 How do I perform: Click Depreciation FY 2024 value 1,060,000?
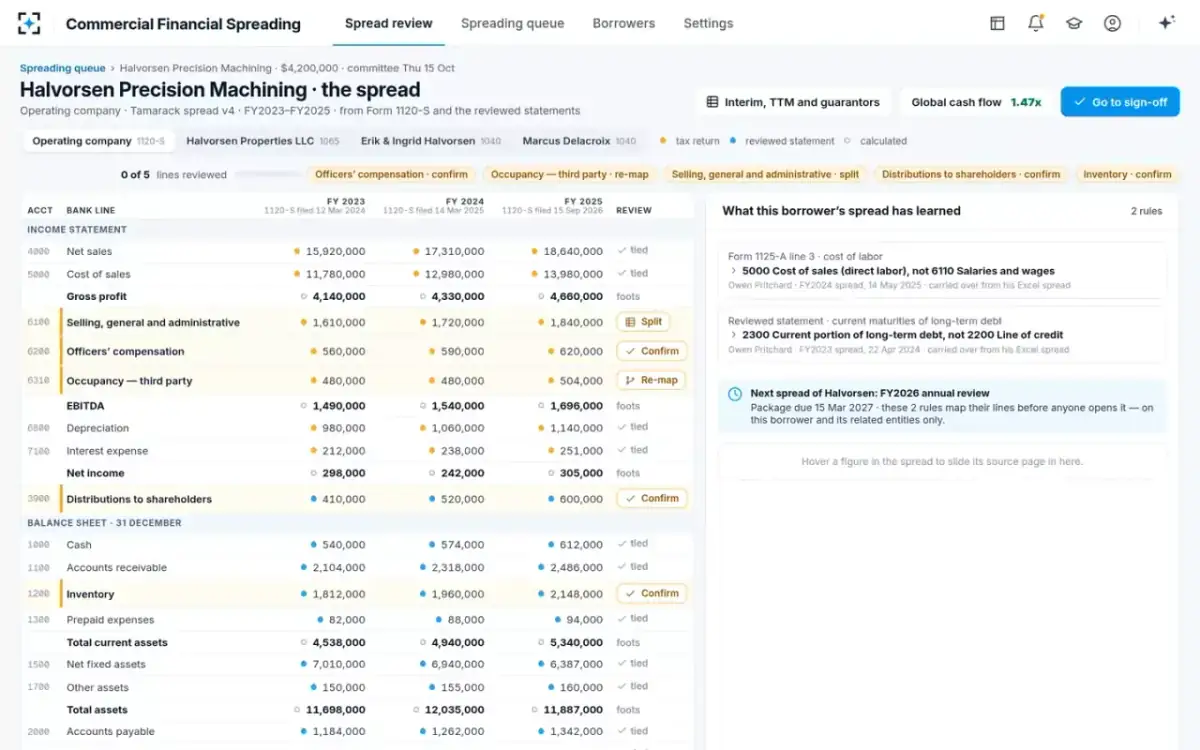[457, 428]
